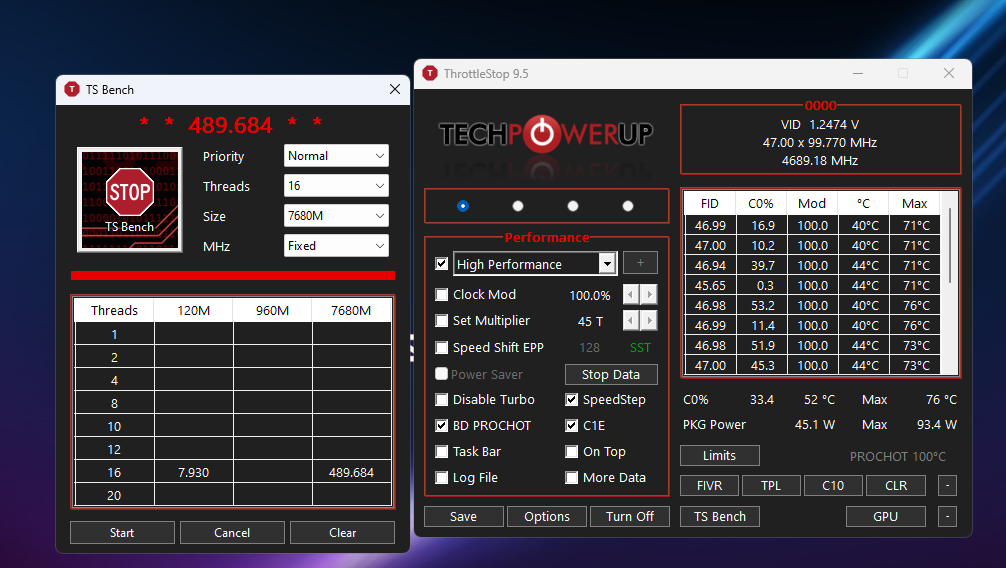This screenshot has width=1006, height=568.
Task: Open the C10 button
Action: click(833, 486)
